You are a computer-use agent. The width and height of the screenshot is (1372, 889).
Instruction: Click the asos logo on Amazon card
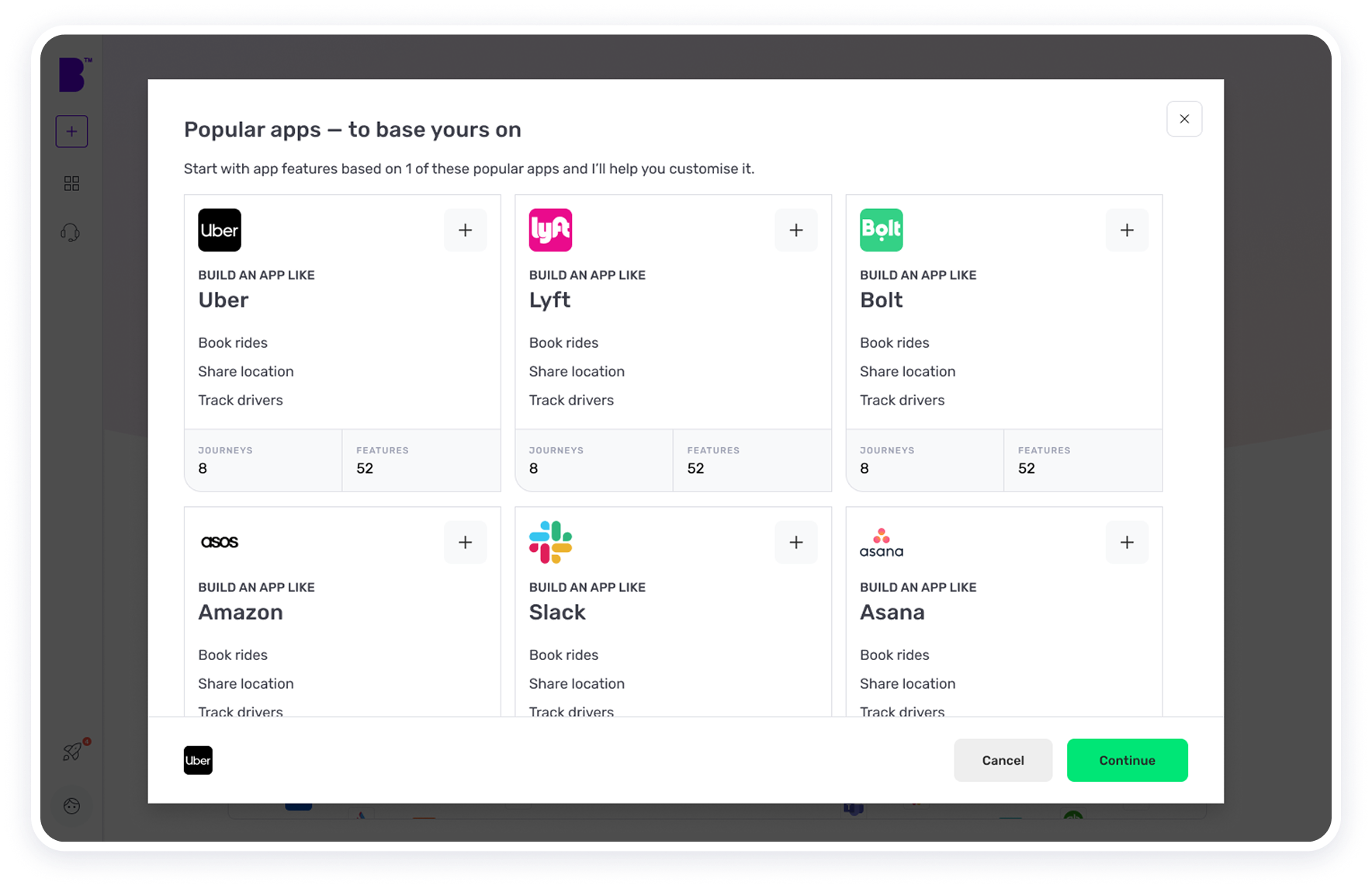pos(220,542)
